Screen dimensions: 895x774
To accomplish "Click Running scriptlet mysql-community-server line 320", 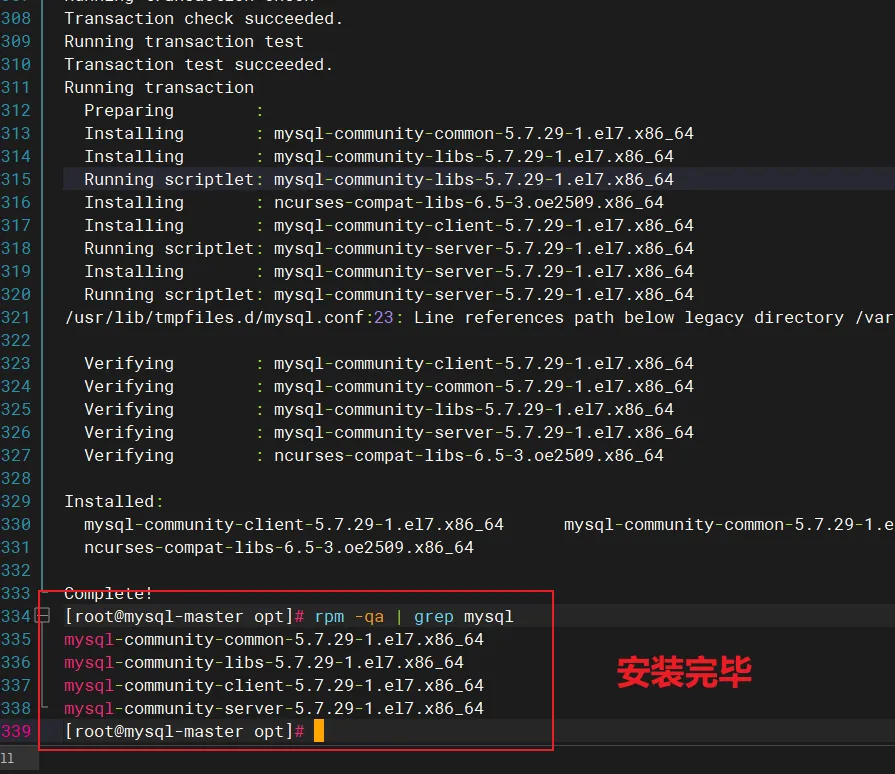I will (389, 294).
